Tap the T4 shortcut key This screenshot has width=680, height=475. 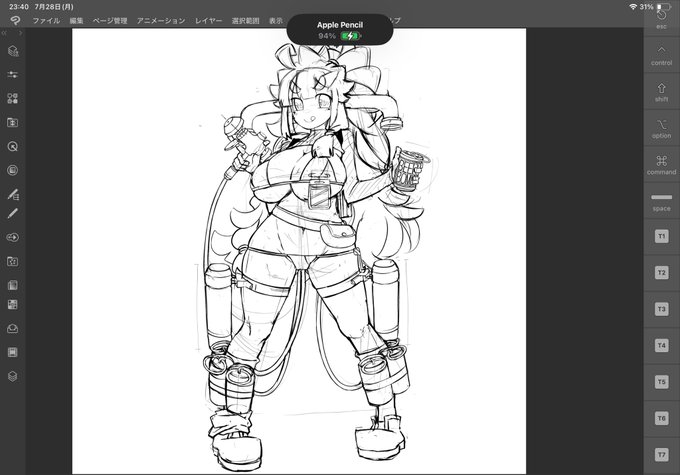click(x=661, y=346)
